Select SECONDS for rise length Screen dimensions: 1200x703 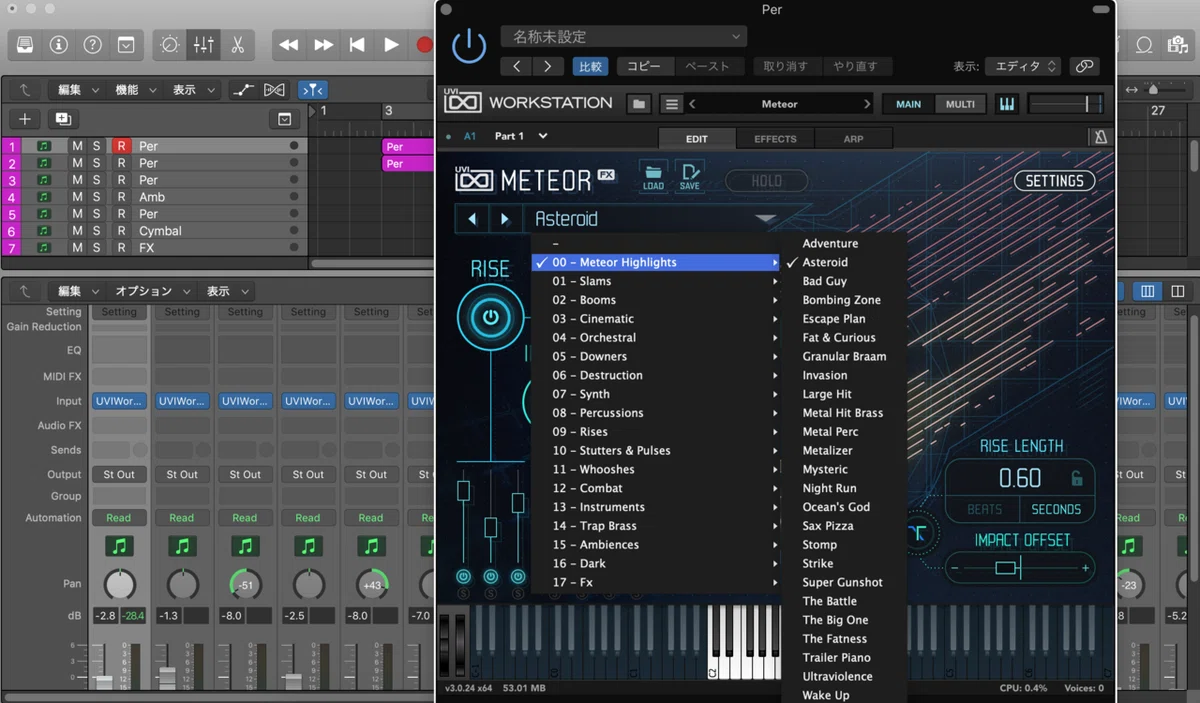point(1056,509)
